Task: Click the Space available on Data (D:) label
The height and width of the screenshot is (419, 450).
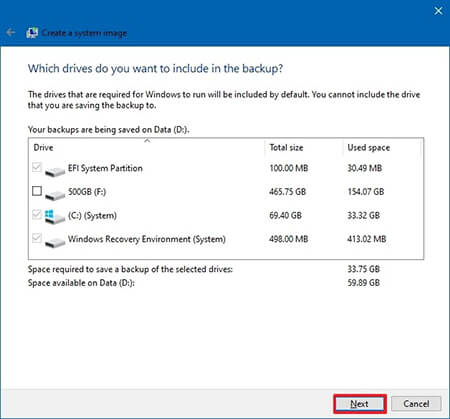Action: (81, 283)
